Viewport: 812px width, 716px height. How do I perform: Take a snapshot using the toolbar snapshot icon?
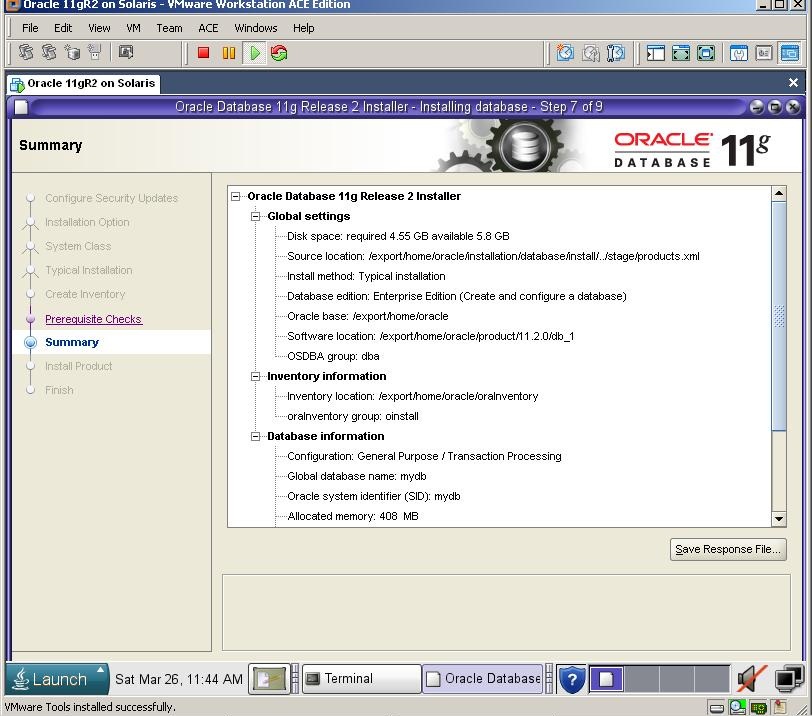pos(565,53)
